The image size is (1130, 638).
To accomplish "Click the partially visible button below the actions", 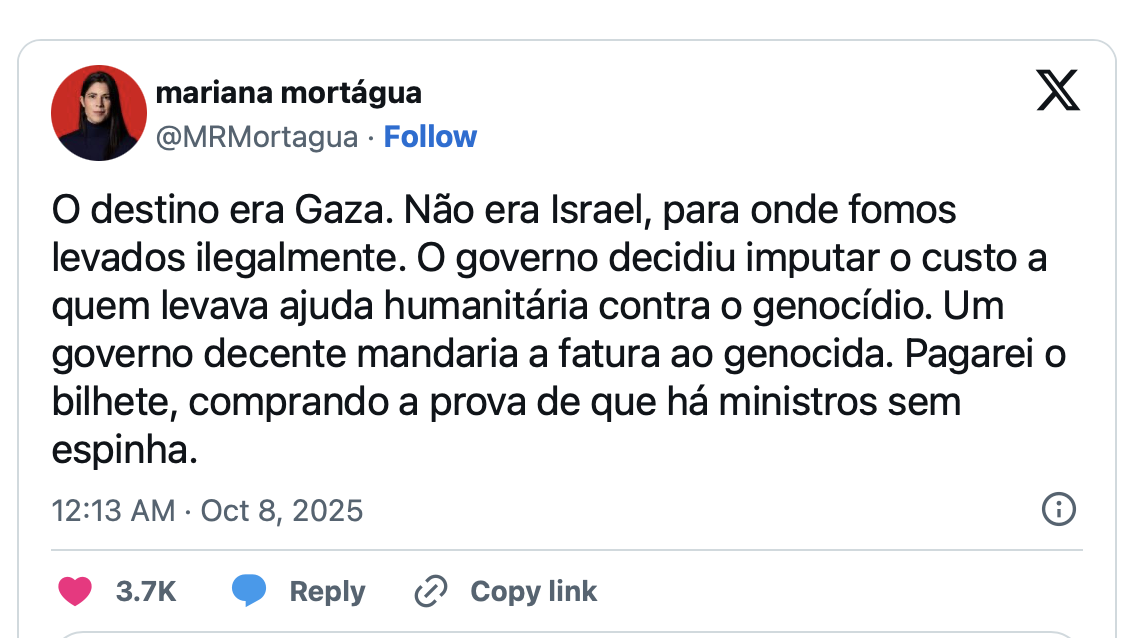I will pos(565,633).
